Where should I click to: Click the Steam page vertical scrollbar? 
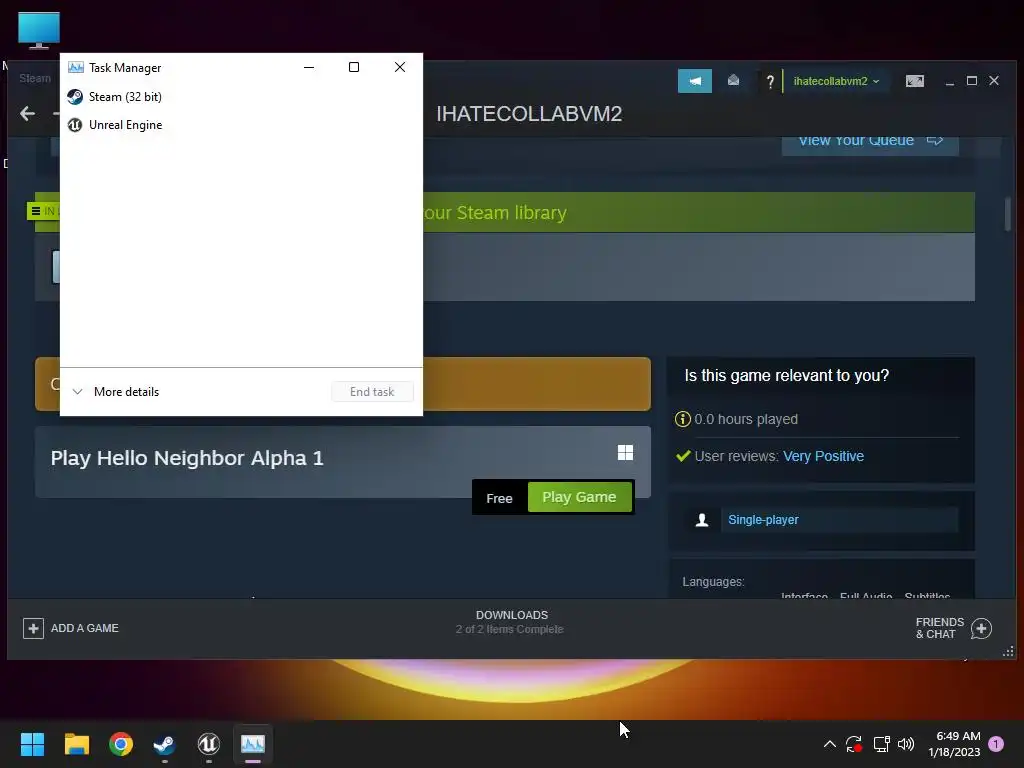(1008, 214)
